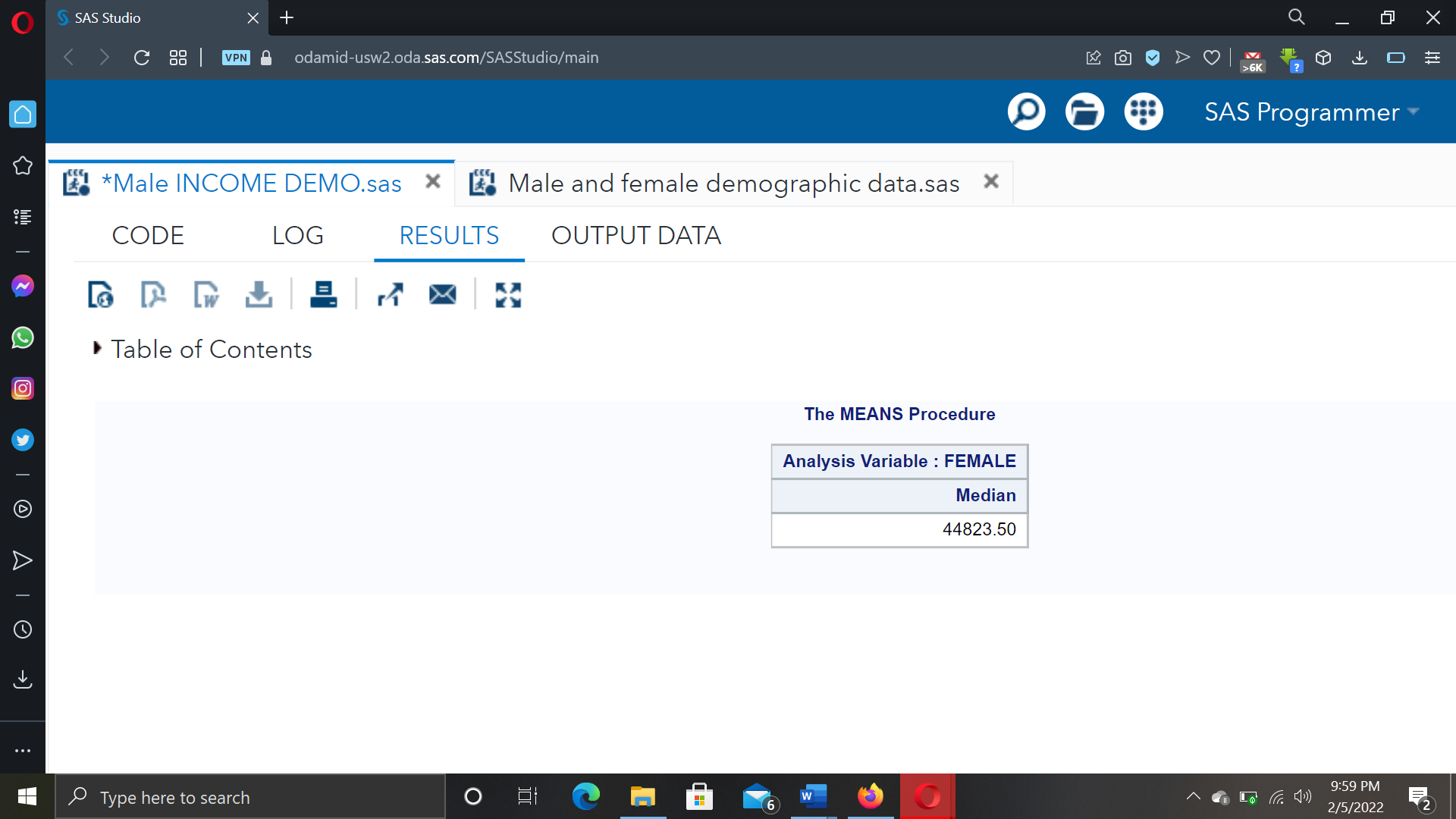Image resolution: width=1456 pixels, height=819 pixels.
Task: Open the Male and female demographic data.sas tab
Action: (x=732, y=183)
